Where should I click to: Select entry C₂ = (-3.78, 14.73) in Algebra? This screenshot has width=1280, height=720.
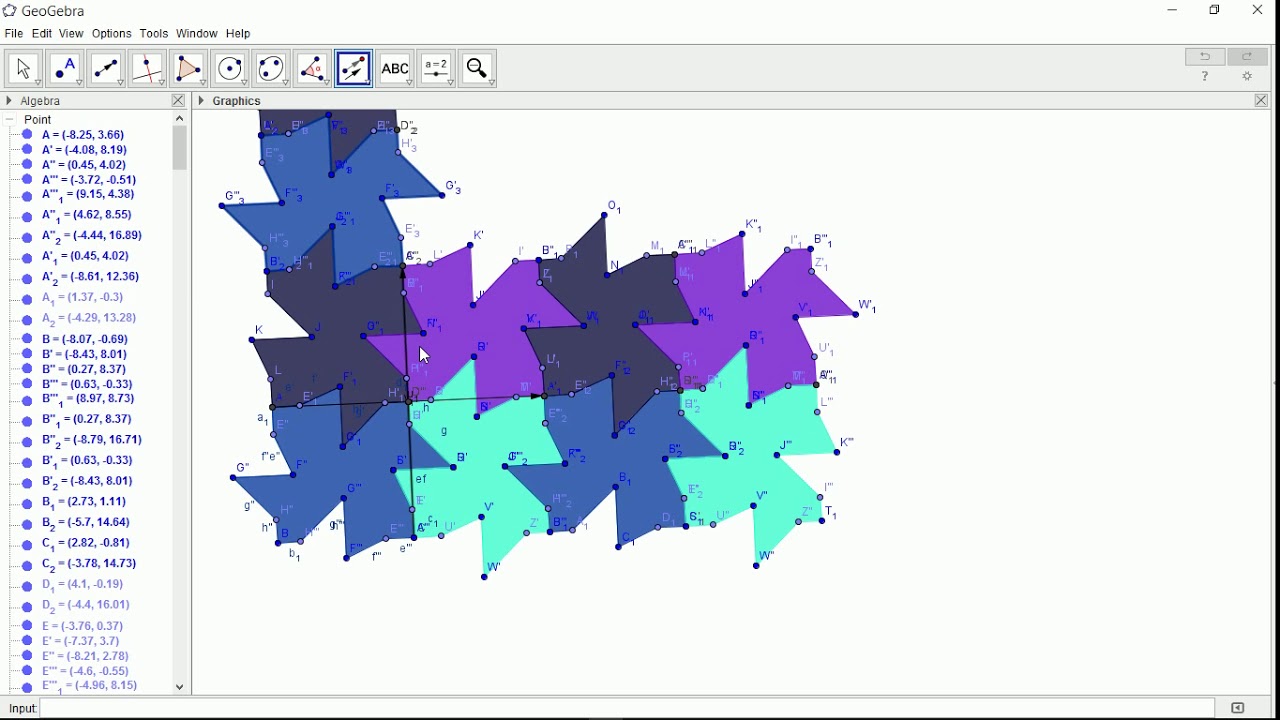(90, 565)
